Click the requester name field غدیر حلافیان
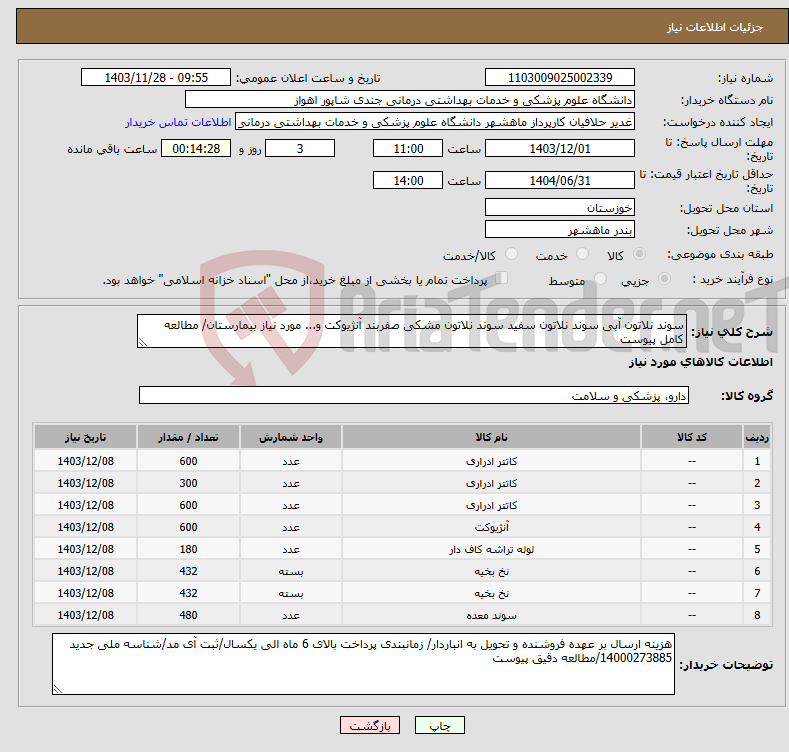This screenshot has height=752, width=789. [435, 122]
